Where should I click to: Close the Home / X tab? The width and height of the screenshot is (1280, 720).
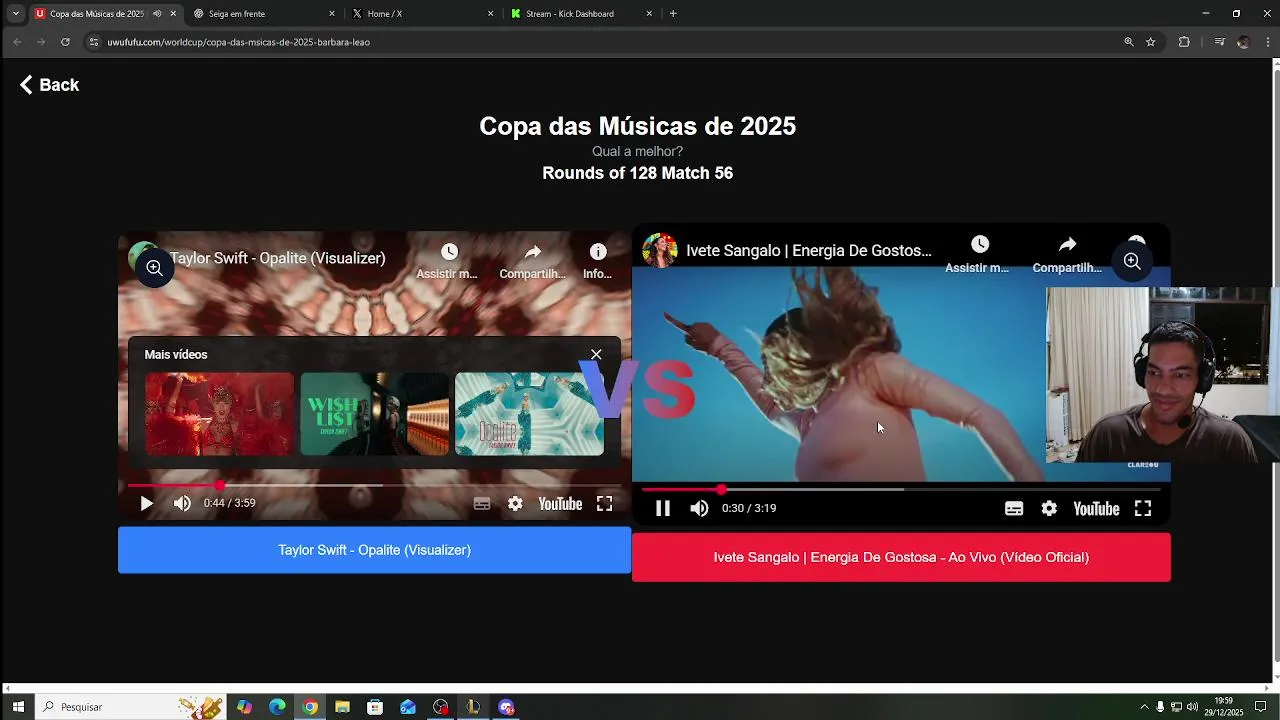pos(490,14)
